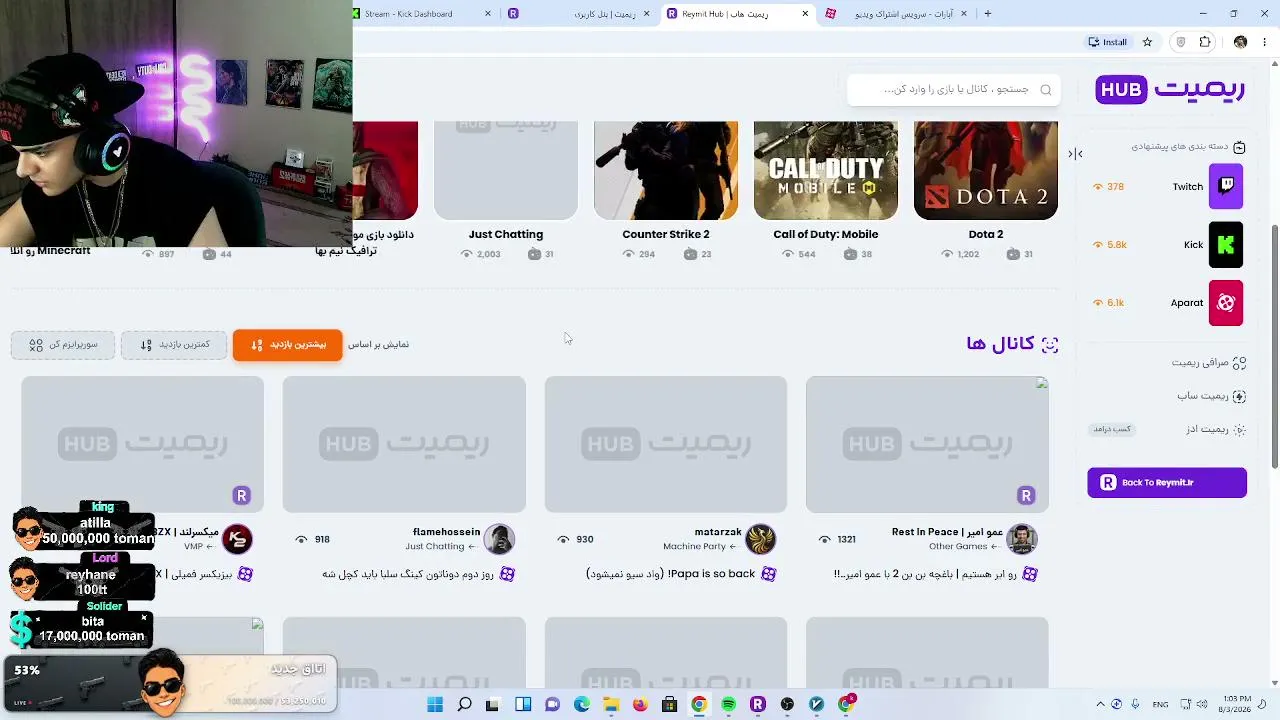Open the میکسرلند channel avatar

[x=237, y=539]
